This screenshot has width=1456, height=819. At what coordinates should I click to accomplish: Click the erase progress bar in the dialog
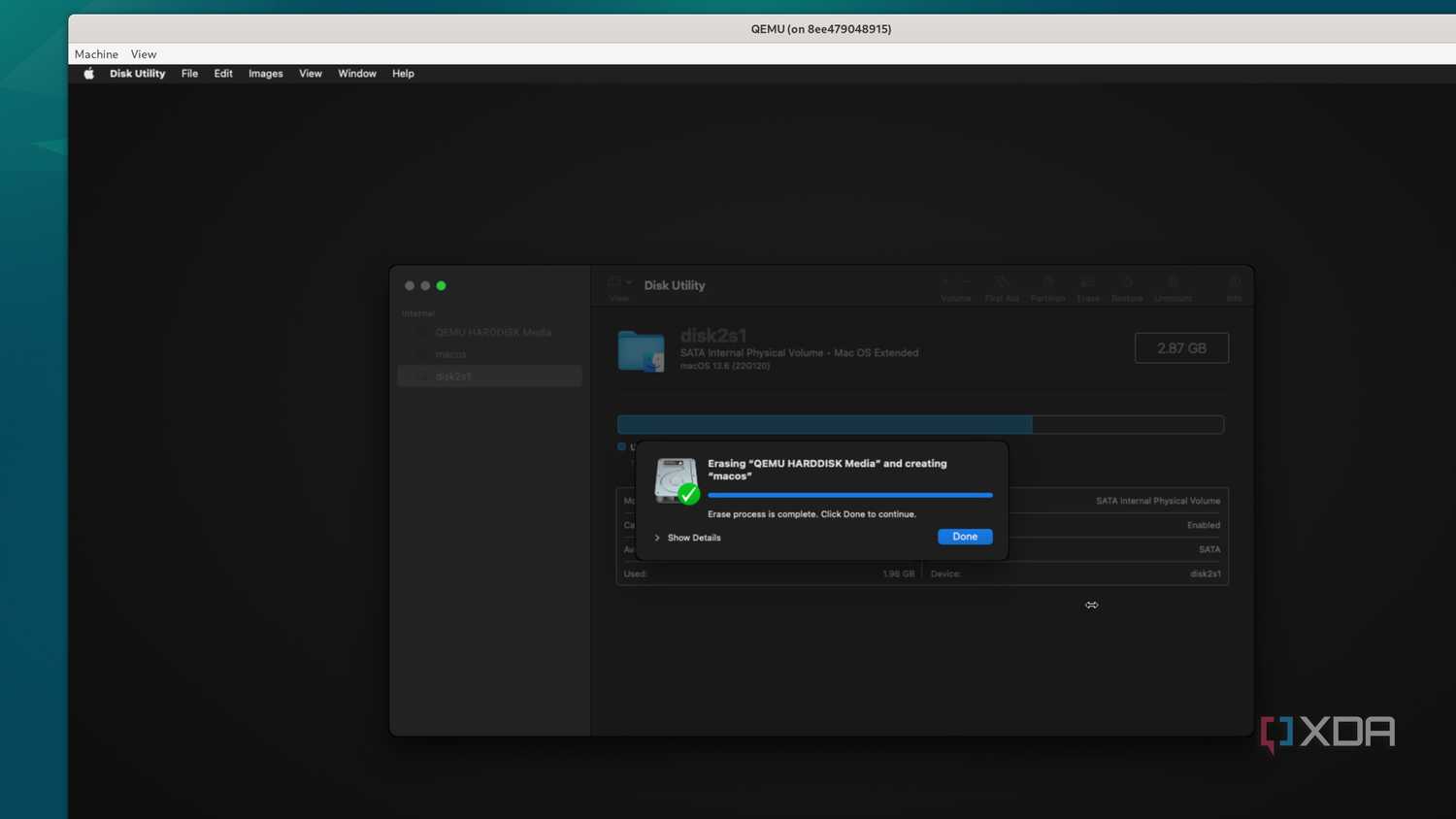coord(850,495)
